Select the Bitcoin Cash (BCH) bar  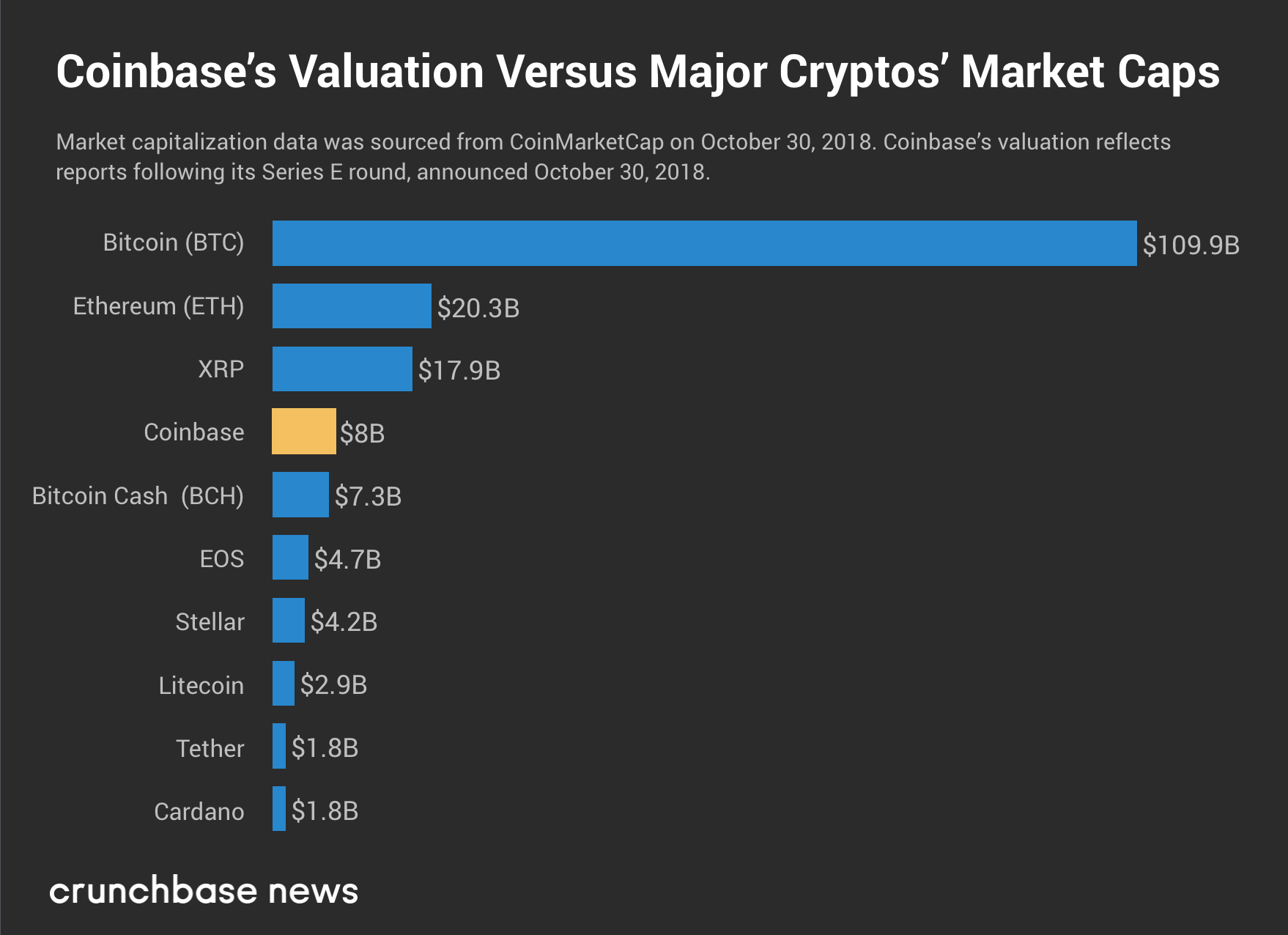300,495
